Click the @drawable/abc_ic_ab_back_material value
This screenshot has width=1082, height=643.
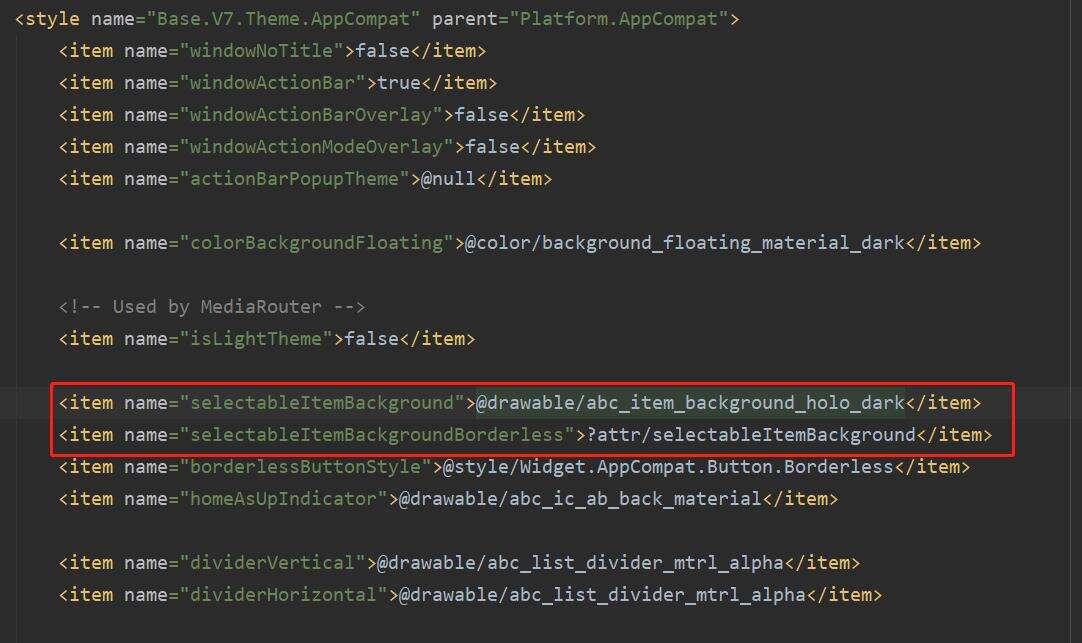580,499
